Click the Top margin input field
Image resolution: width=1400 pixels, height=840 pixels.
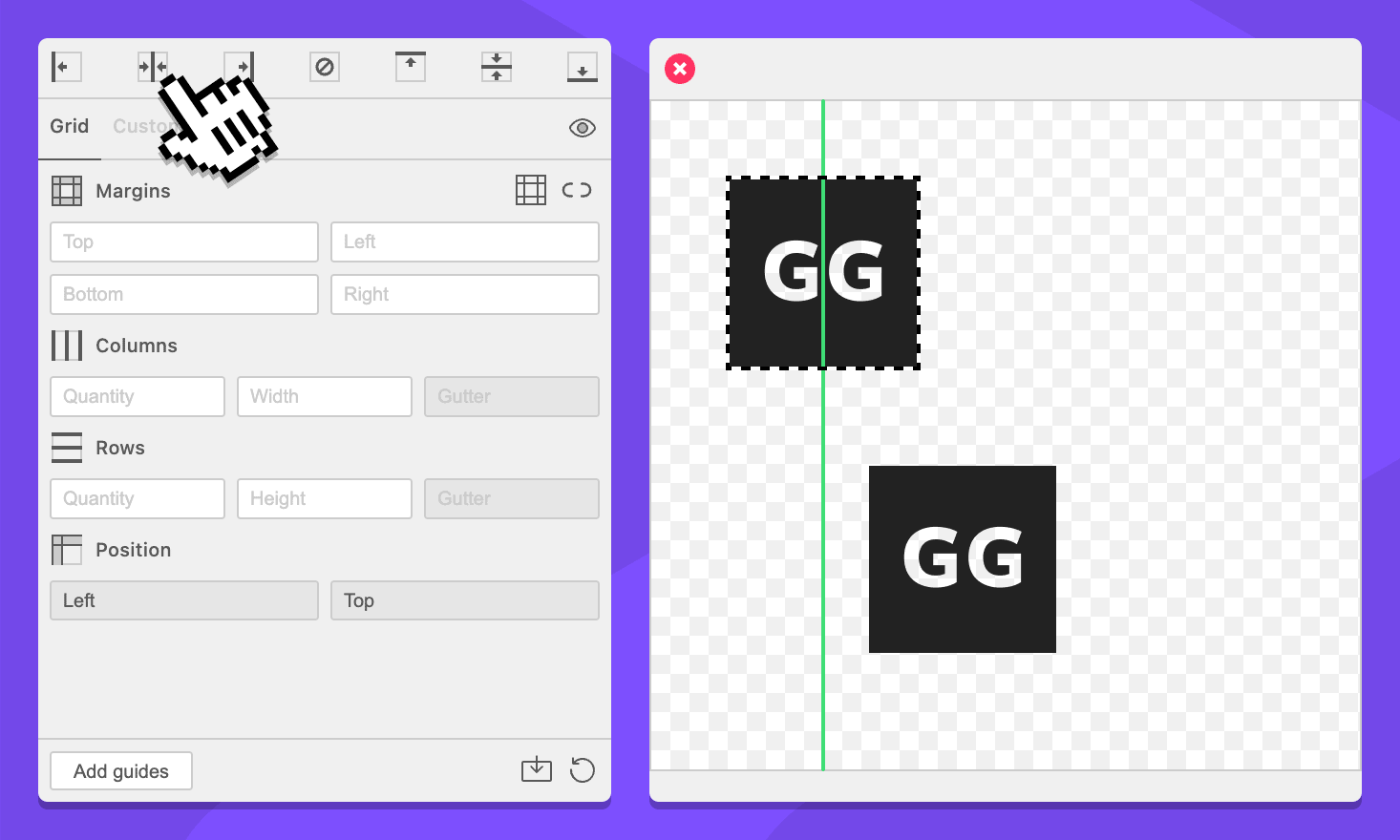(x=184, y=242)
